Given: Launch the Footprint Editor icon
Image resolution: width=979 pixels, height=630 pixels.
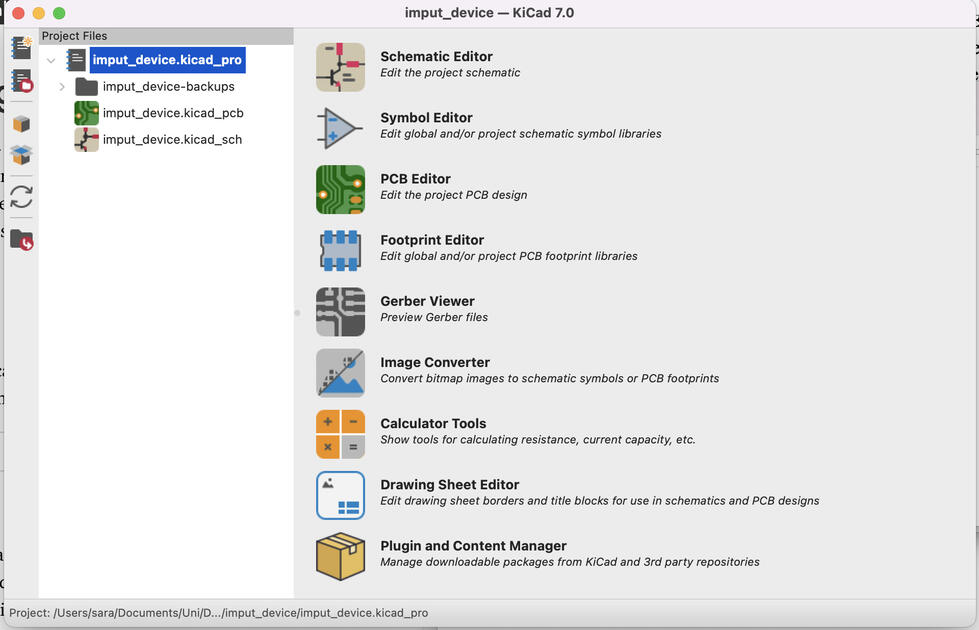Looking at the screenshot, I should (x=340, y=250).
